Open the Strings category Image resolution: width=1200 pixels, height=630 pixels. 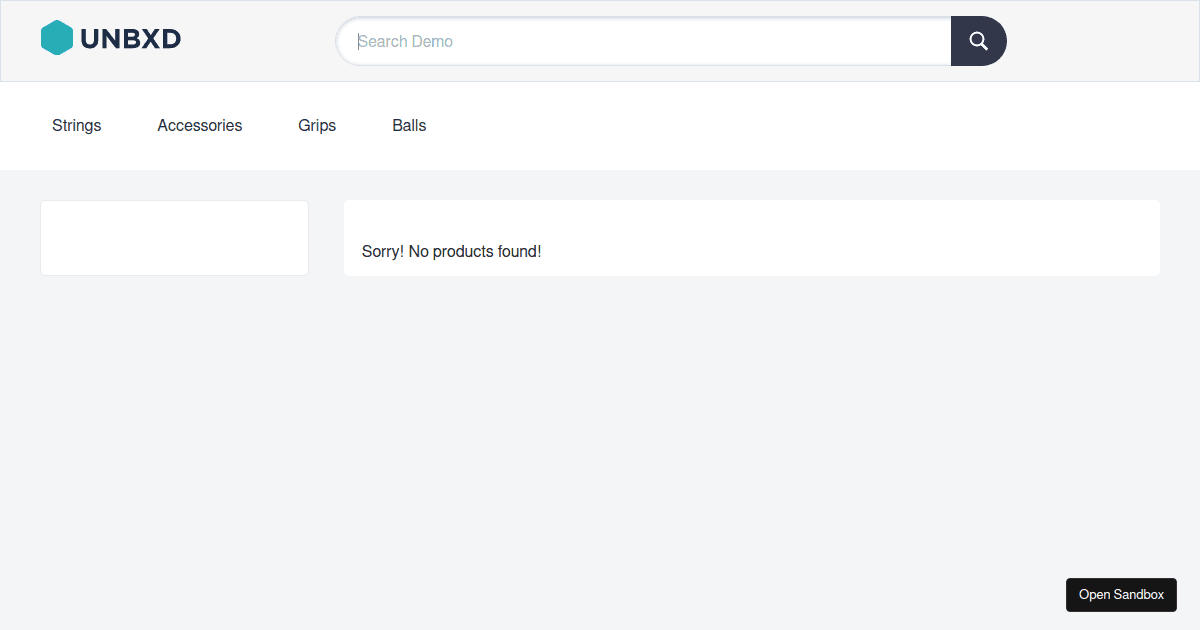point(77,125)
